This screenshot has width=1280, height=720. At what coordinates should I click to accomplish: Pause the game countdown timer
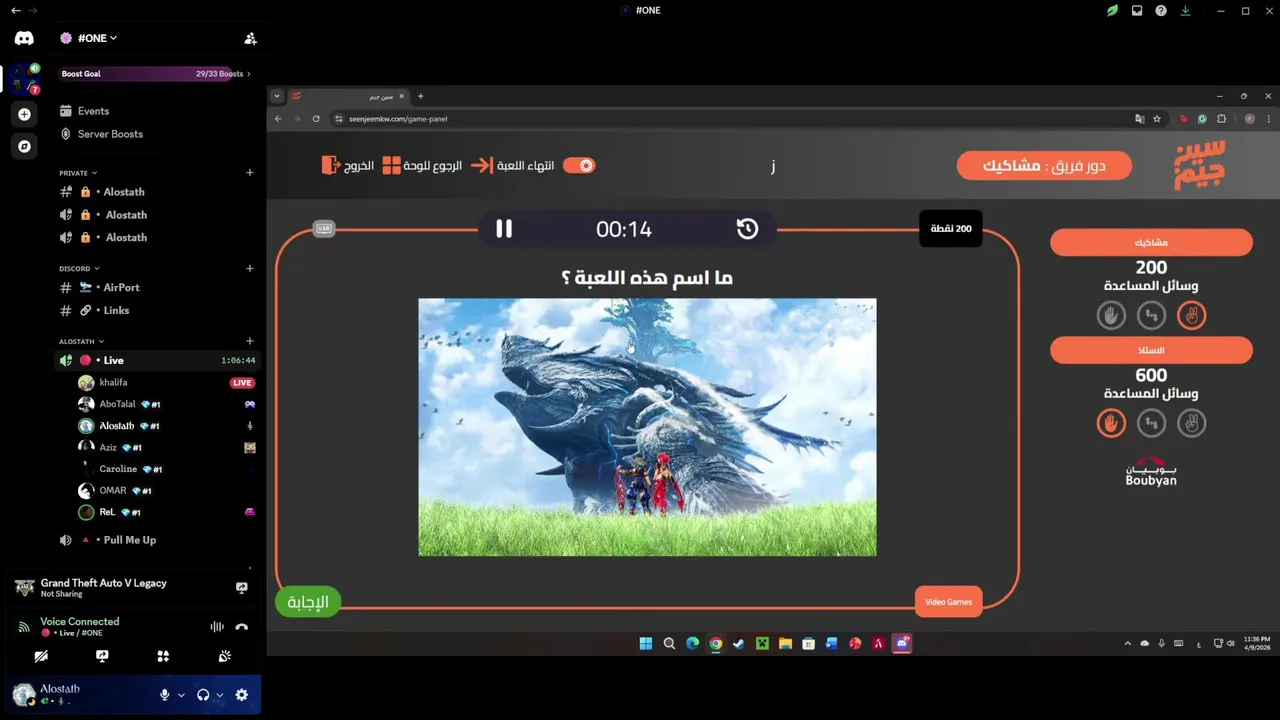click(x=504, y=229)
